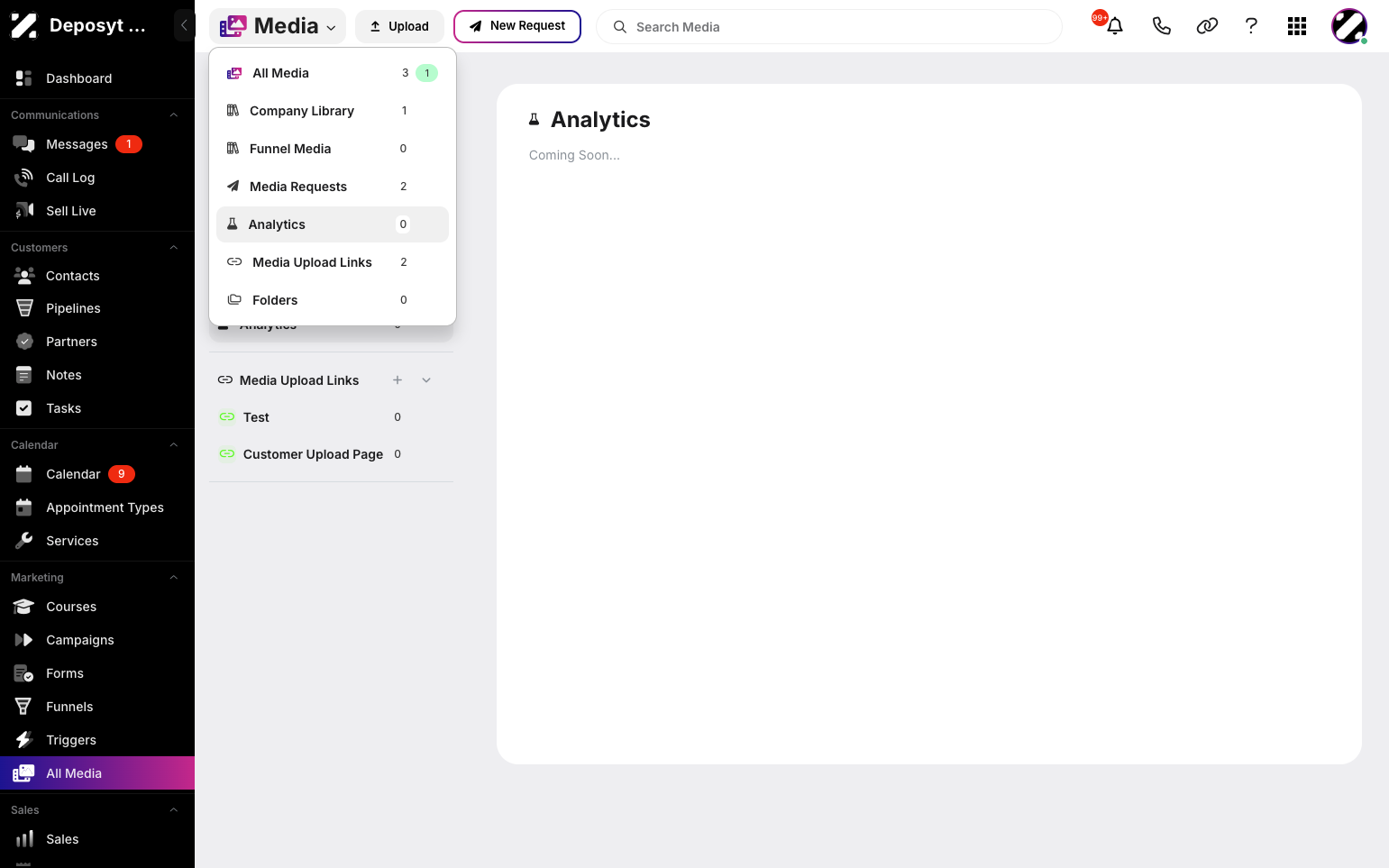Click the link chain icon in header
This screenshot has width=1389, height=868.
pos(1207,26)
